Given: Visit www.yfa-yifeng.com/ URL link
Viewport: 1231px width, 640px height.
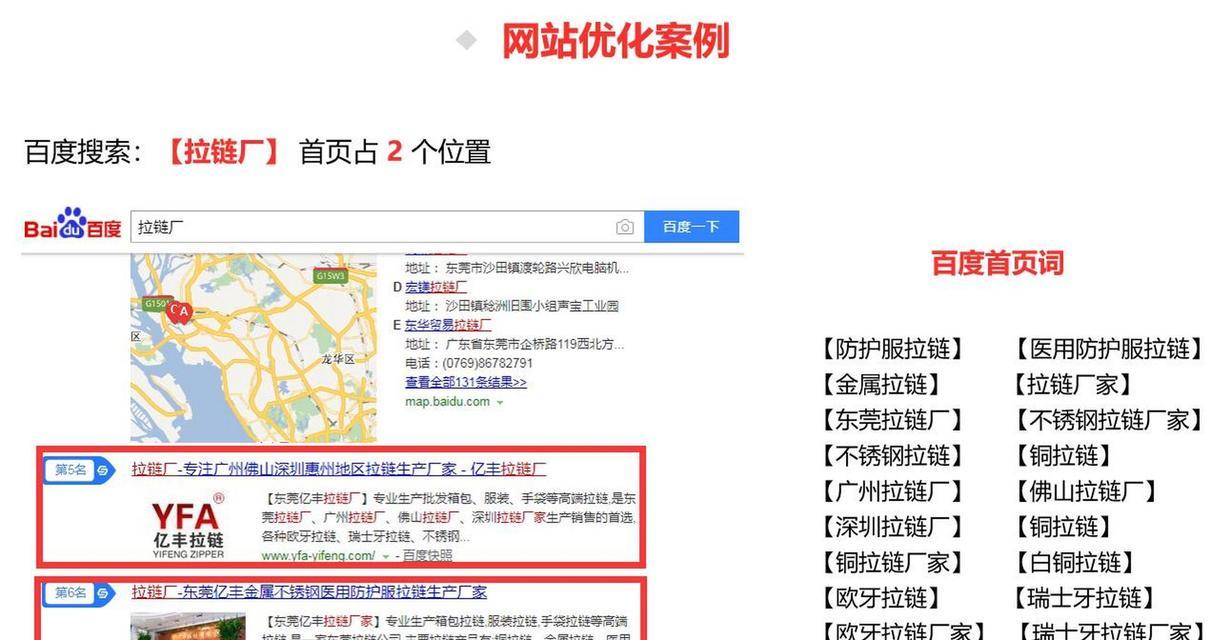Looking at the screenshot, I should pos(319,555).
